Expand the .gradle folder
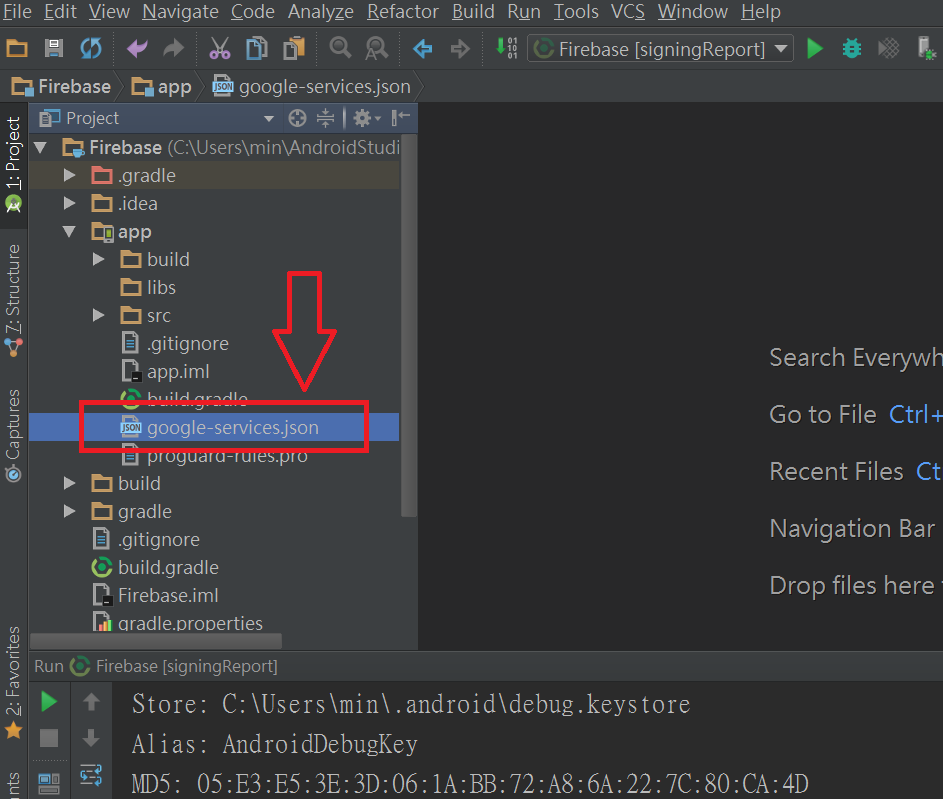943x799 pixels. point(70,176)
